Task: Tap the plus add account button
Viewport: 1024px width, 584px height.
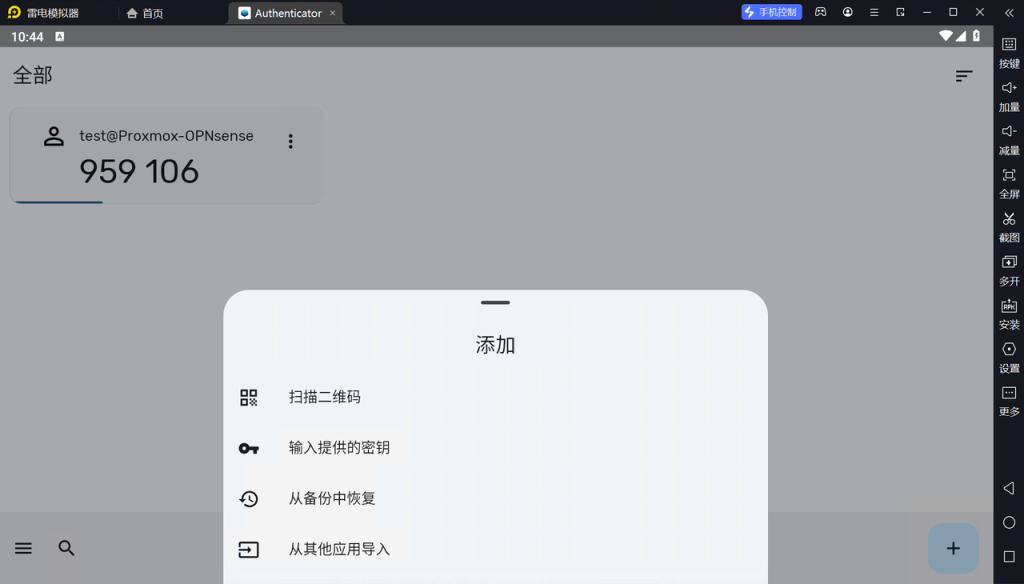Action: (x=953, y=548)
